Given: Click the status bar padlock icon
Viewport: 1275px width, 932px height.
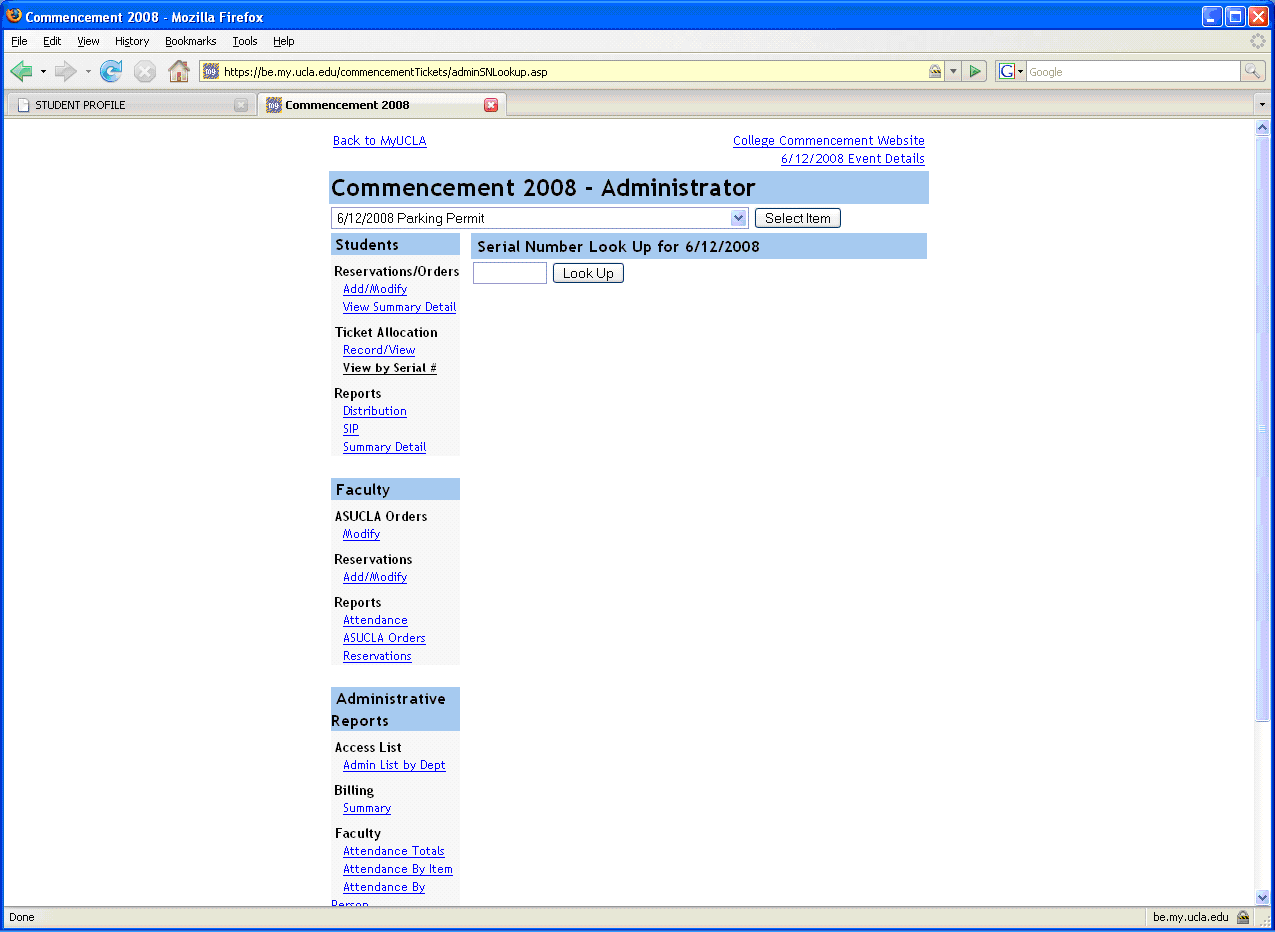Looking at the screenshot, I should pyautogui.click(x=1243, y=917).
